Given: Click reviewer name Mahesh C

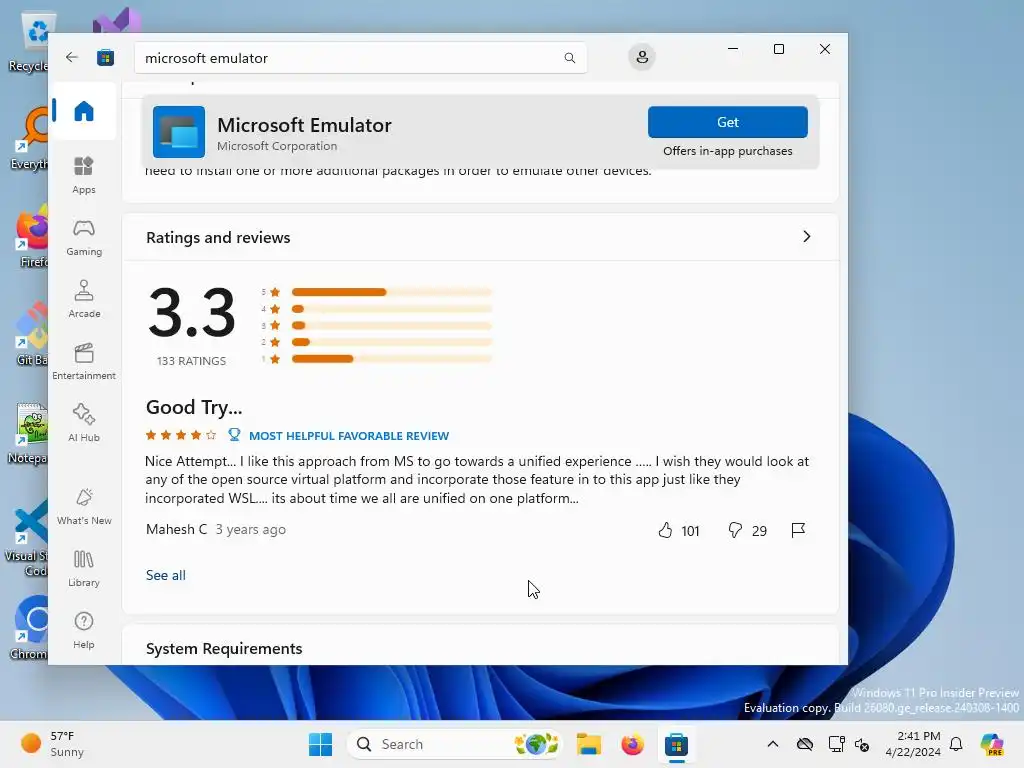Looking at the screenshot, I should pyautogui.click(x=176, y=529).
